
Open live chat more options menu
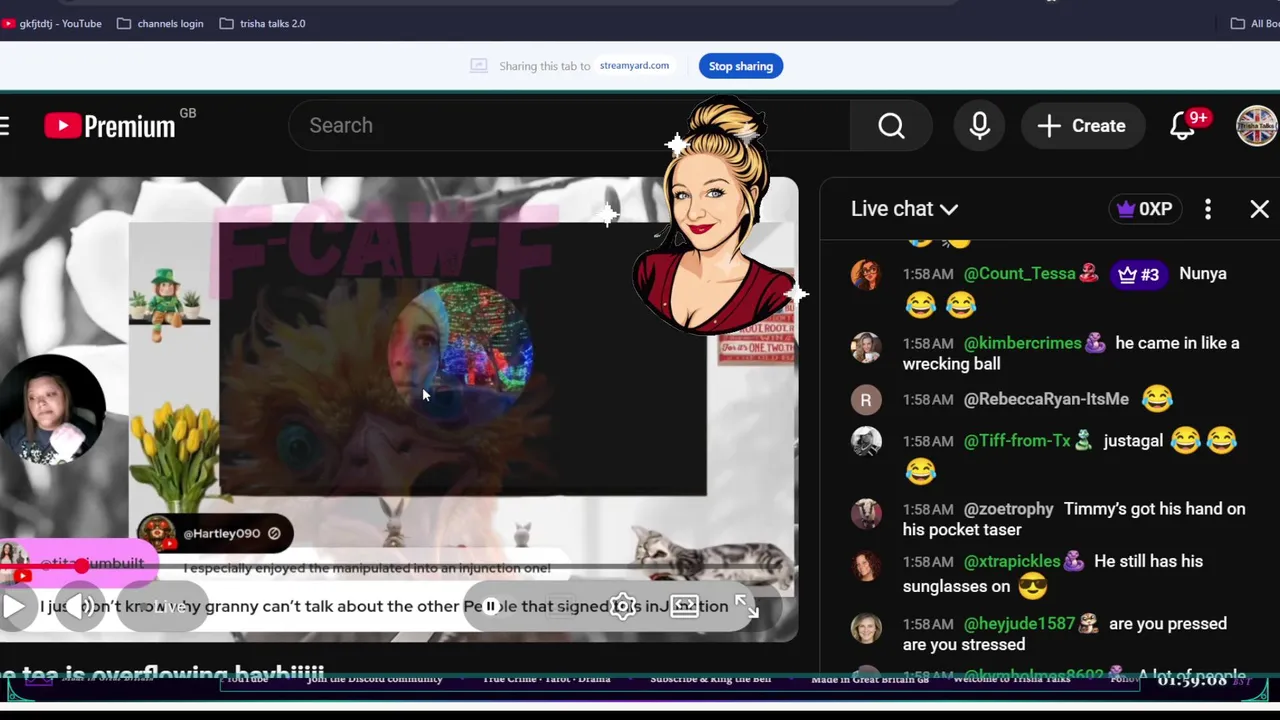coord(1208,209)
